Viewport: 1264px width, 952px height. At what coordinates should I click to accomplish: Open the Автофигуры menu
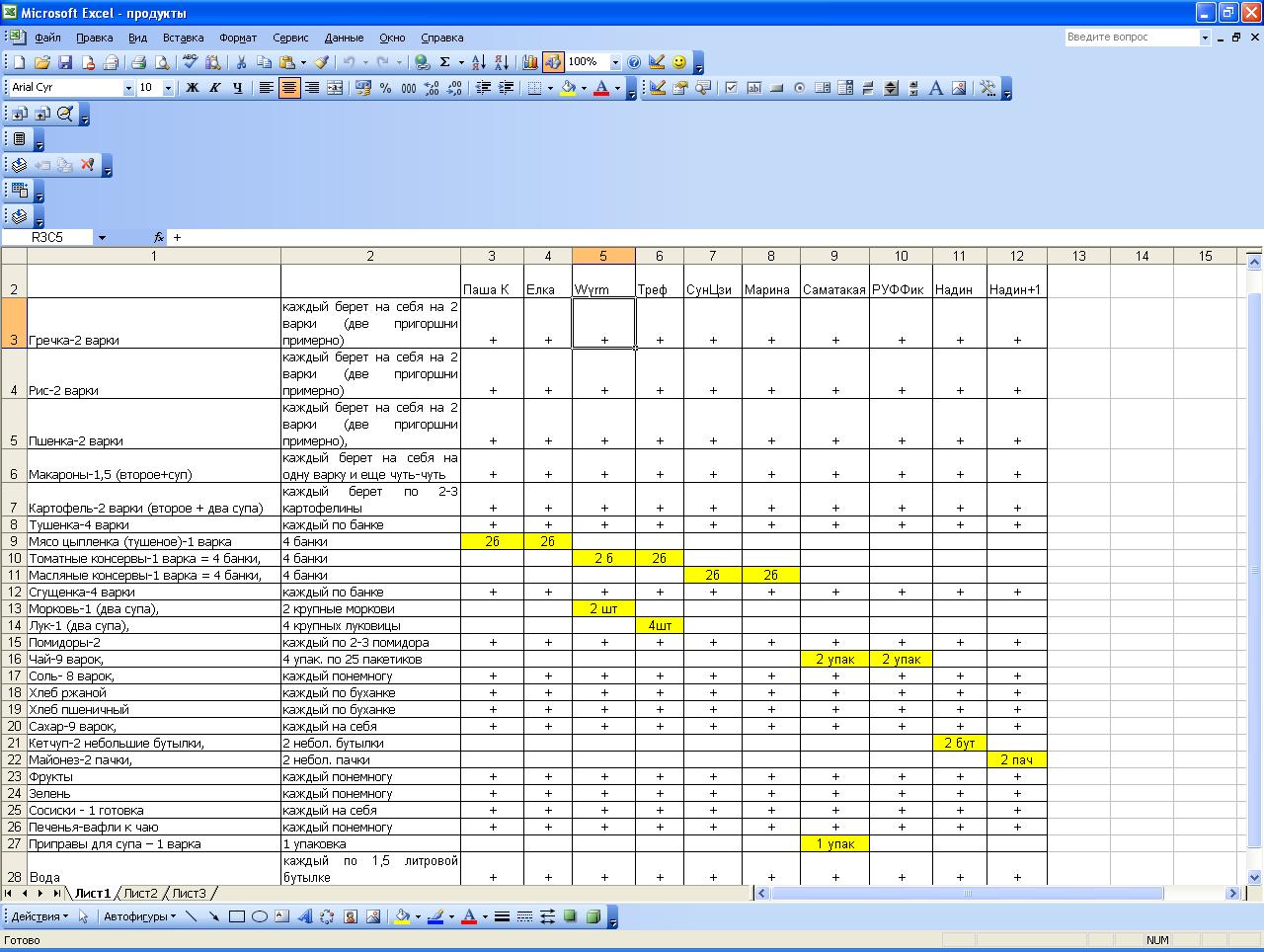point(139,916)
